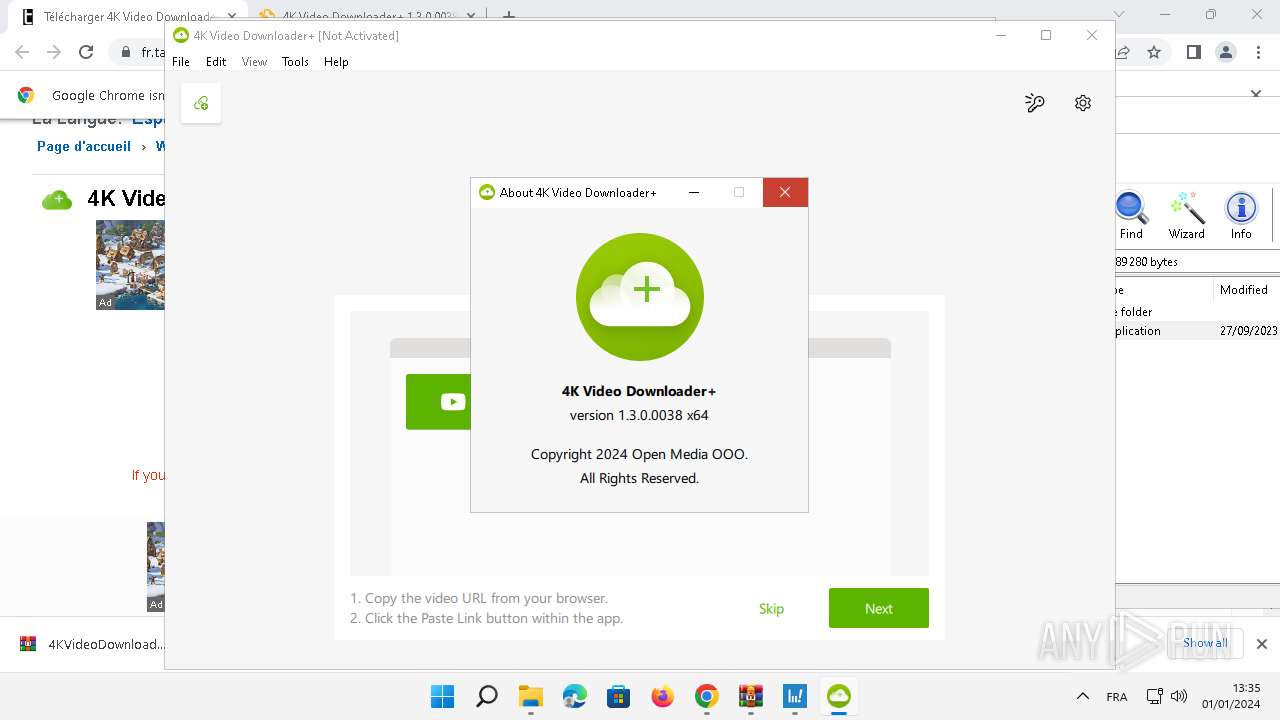
Task: Sort by the Modified column in WinRAR
Action: click(1244, 290)
